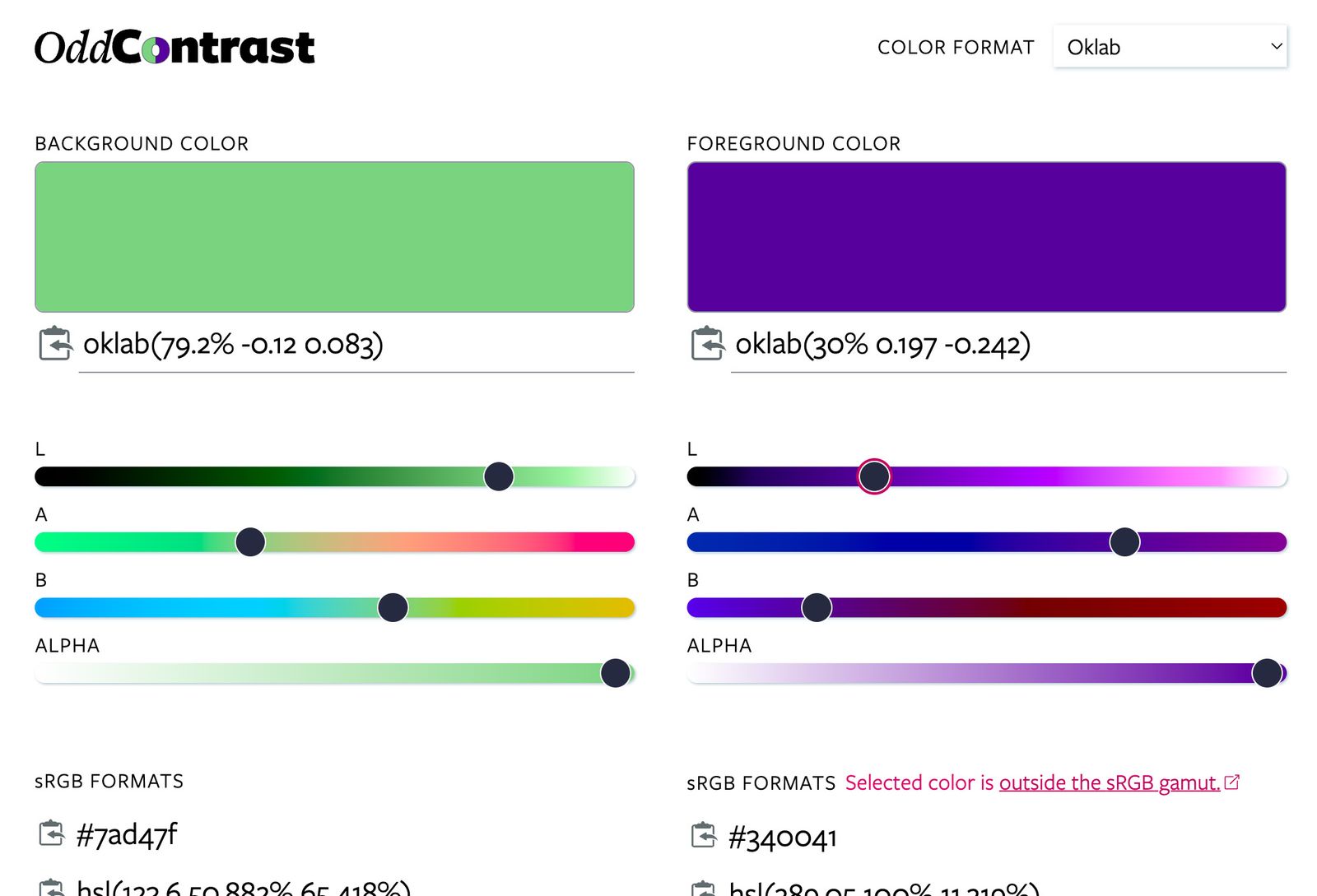Click the background B slider handle
This screenshot has width=1317, height=896.
tap(393, 607)
